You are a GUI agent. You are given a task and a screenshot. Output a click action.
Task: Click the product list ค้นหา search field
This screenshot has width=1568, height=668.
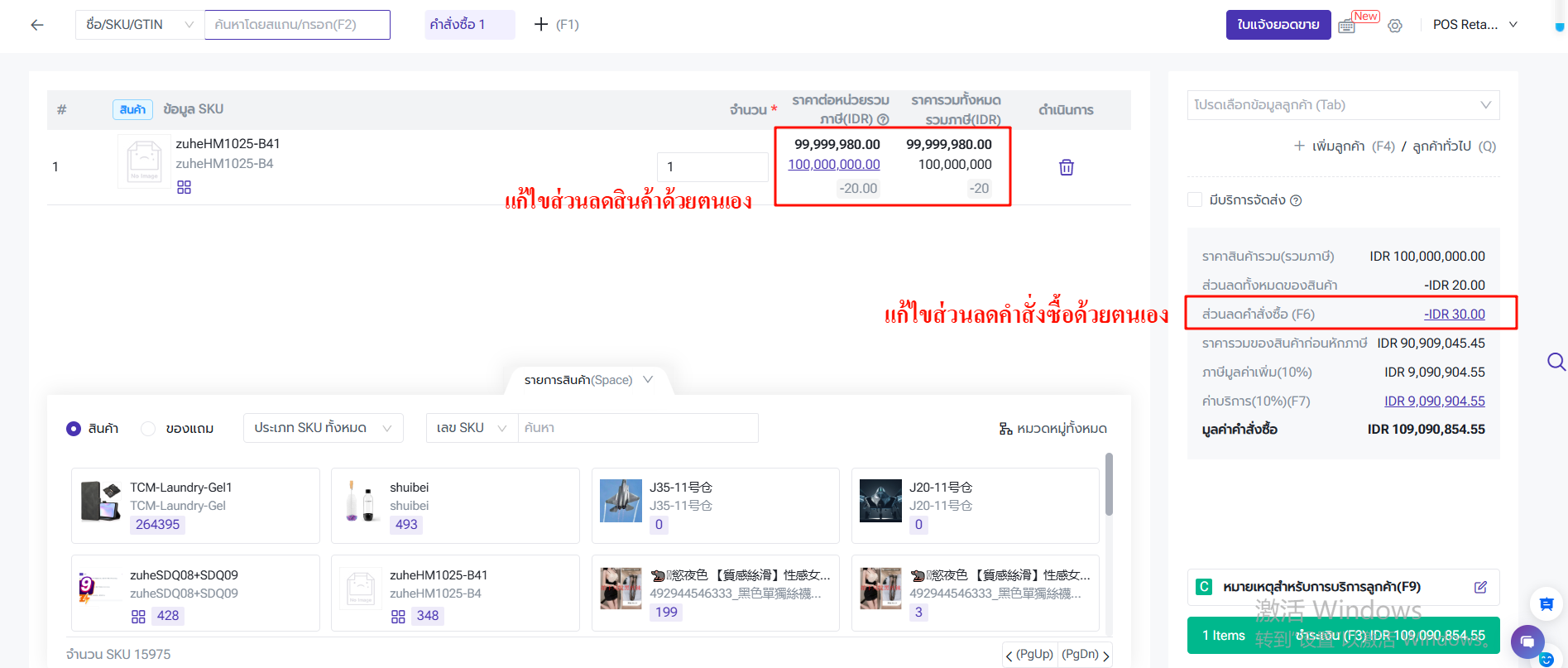(x=638, y=428)
